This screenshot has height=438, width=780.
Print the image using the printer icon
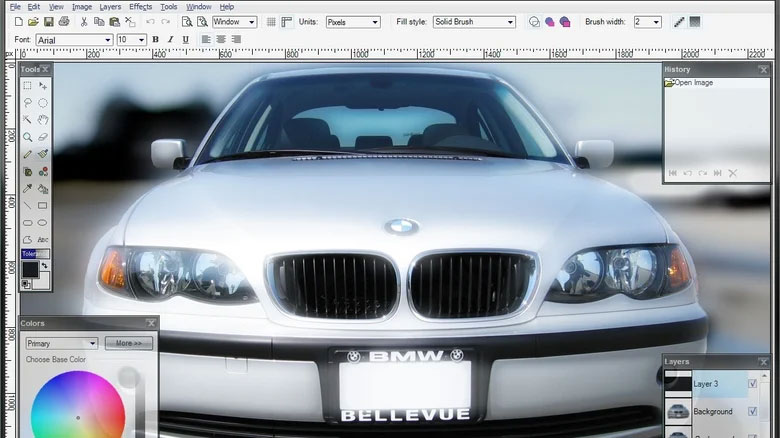64,21
